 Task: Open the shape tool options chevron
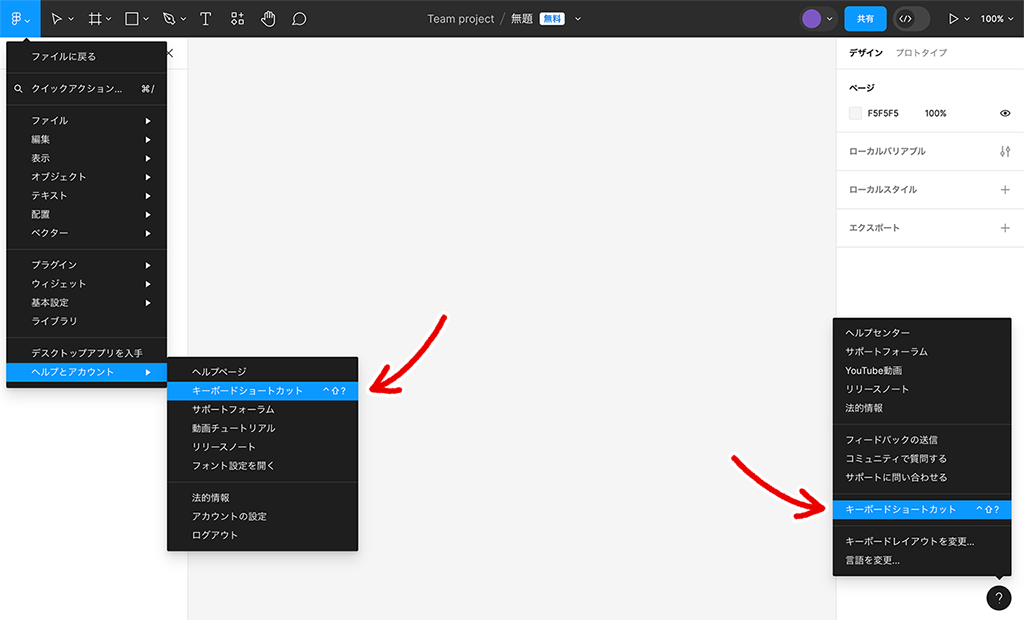coord(146,20)
